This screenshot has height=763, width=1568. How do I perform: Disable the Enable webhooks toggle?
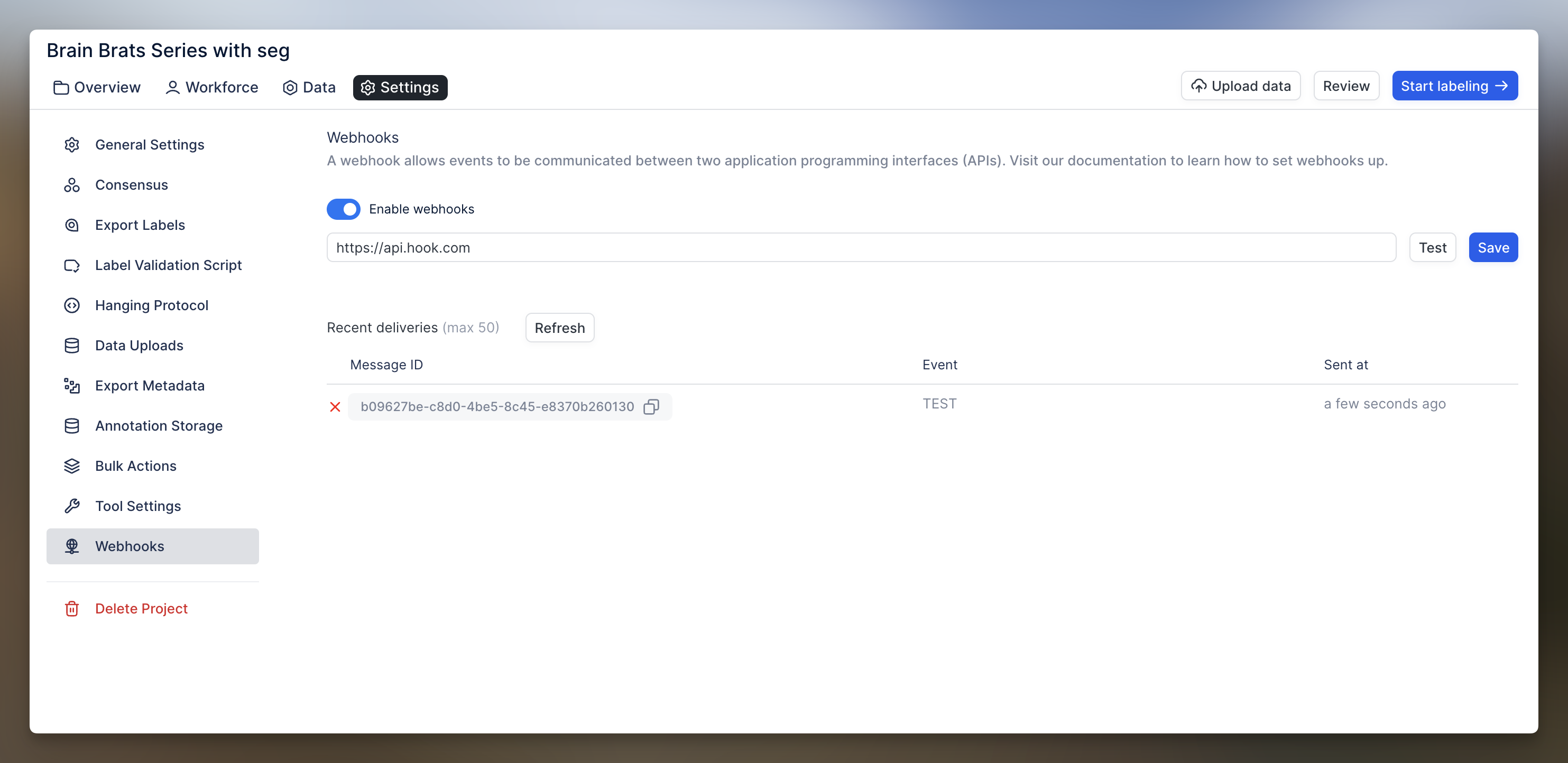pyautogui.click(x=343, y=209)
